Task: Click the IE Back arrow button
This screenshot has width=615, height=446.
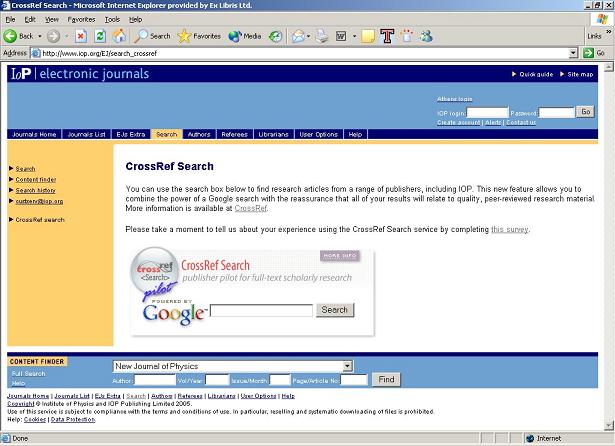Action: (10, 36)
